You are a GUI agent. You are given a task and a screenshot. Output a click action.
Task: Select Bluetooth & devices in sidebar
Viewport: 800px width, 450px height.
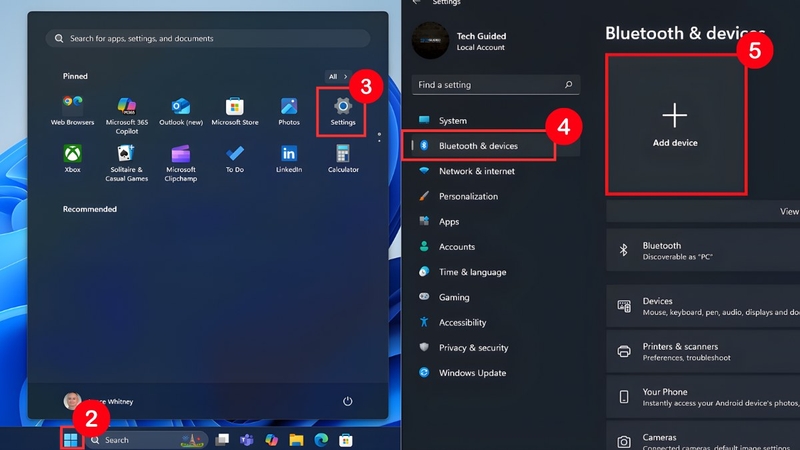click(x=495, y=146)
